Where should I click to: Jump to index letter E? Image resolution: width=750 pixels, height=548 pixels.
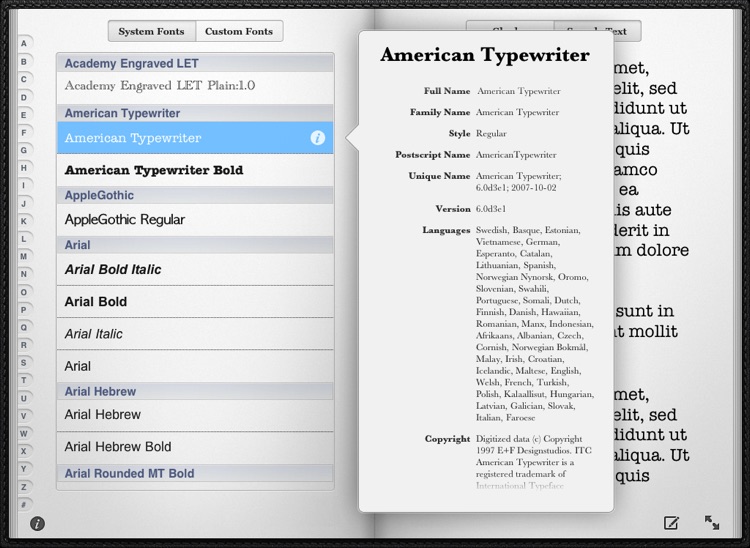(24, 115)
